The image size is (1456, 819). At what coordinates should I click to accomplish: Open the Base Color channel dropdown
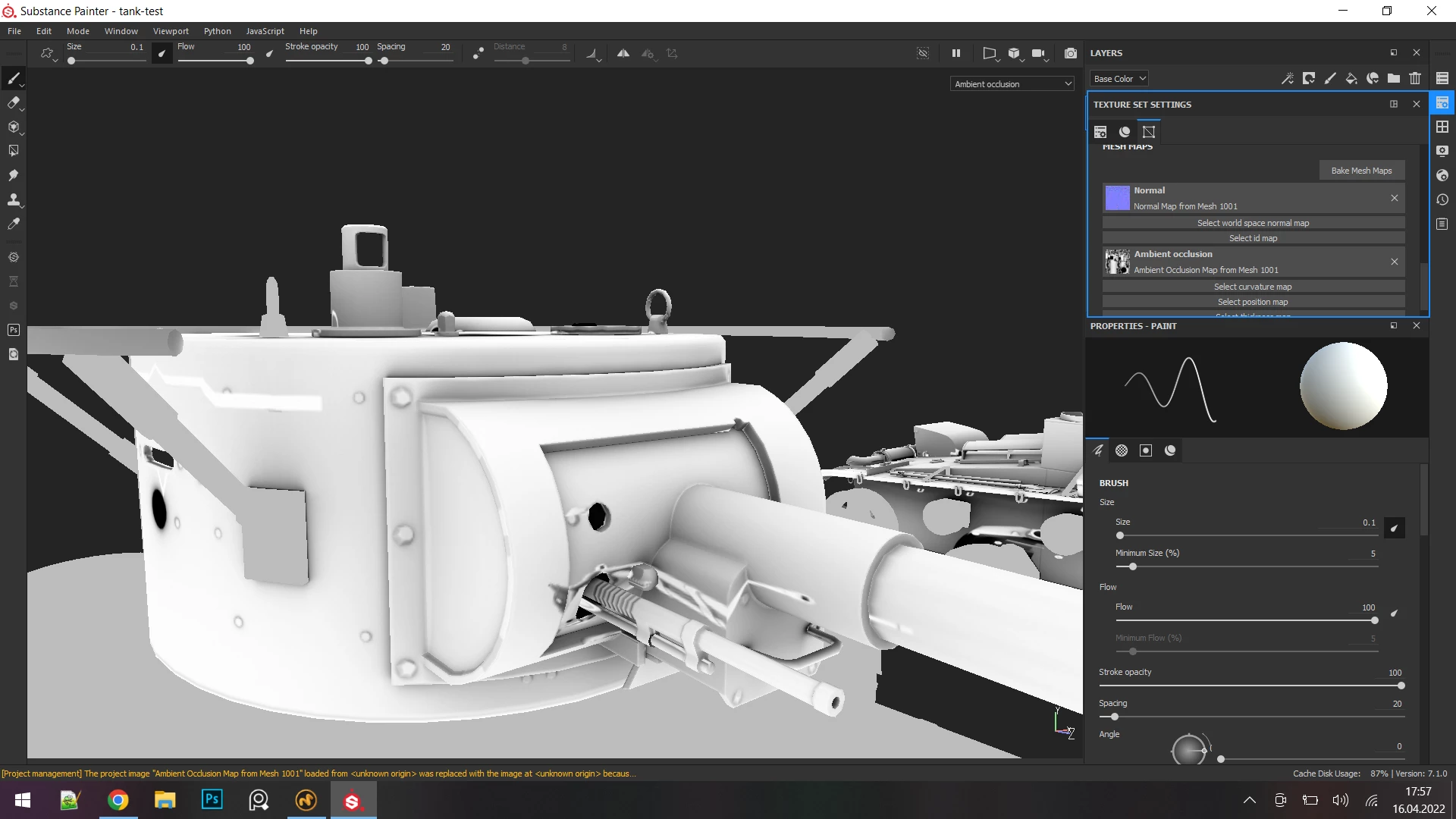(x=1119, y=79)
